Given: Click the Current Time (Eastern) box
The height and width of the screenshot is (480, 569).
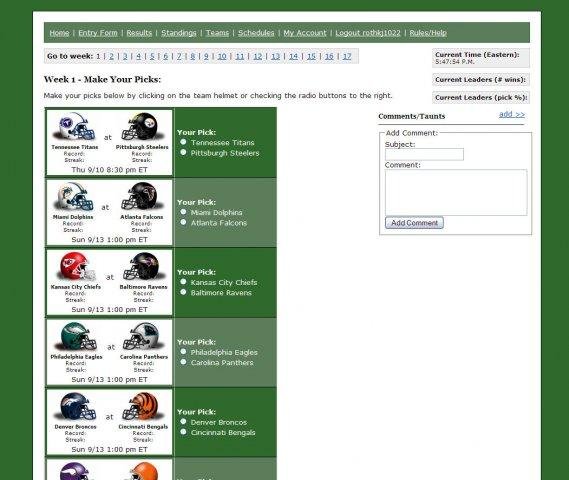Looking at the screenshot, I should click(481, 58).
